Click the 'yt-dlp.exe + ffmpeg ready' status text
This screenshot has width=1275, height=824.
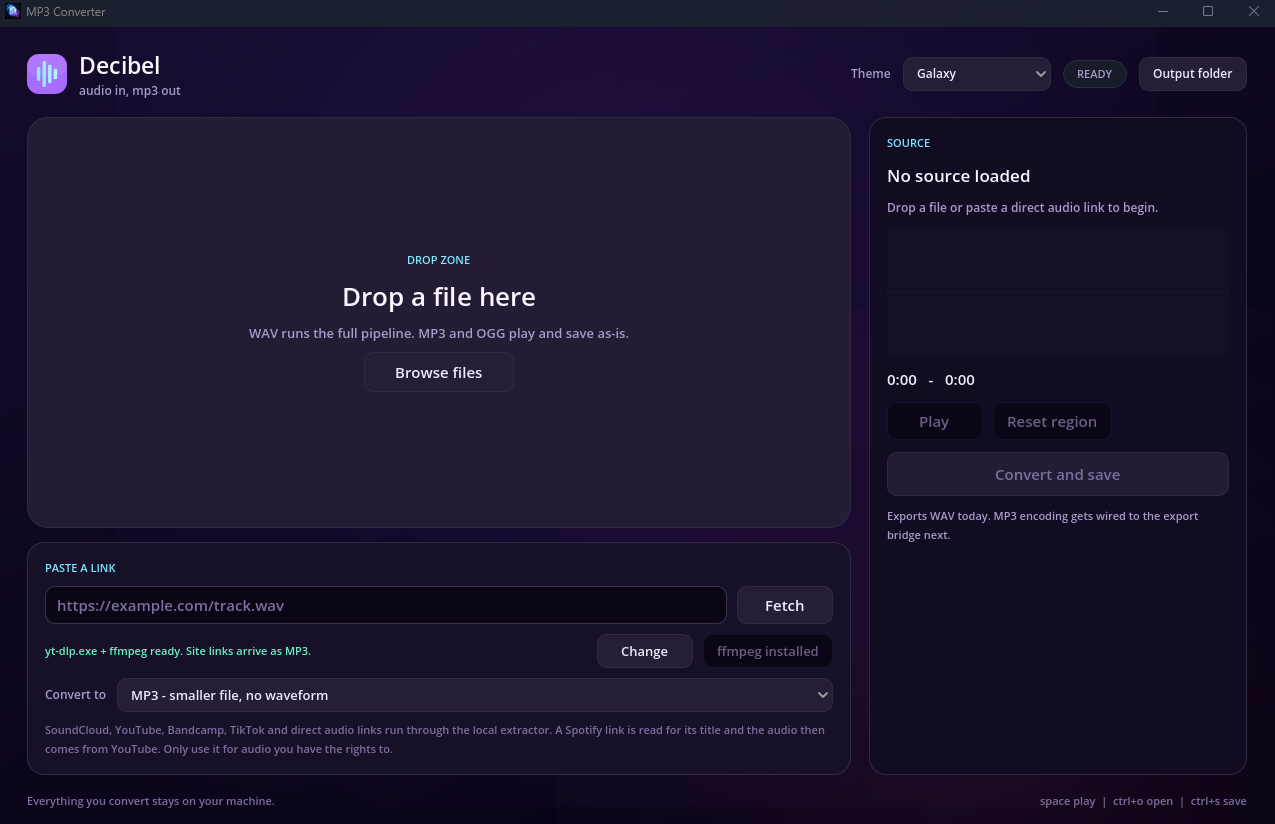(x=178, y=651)
